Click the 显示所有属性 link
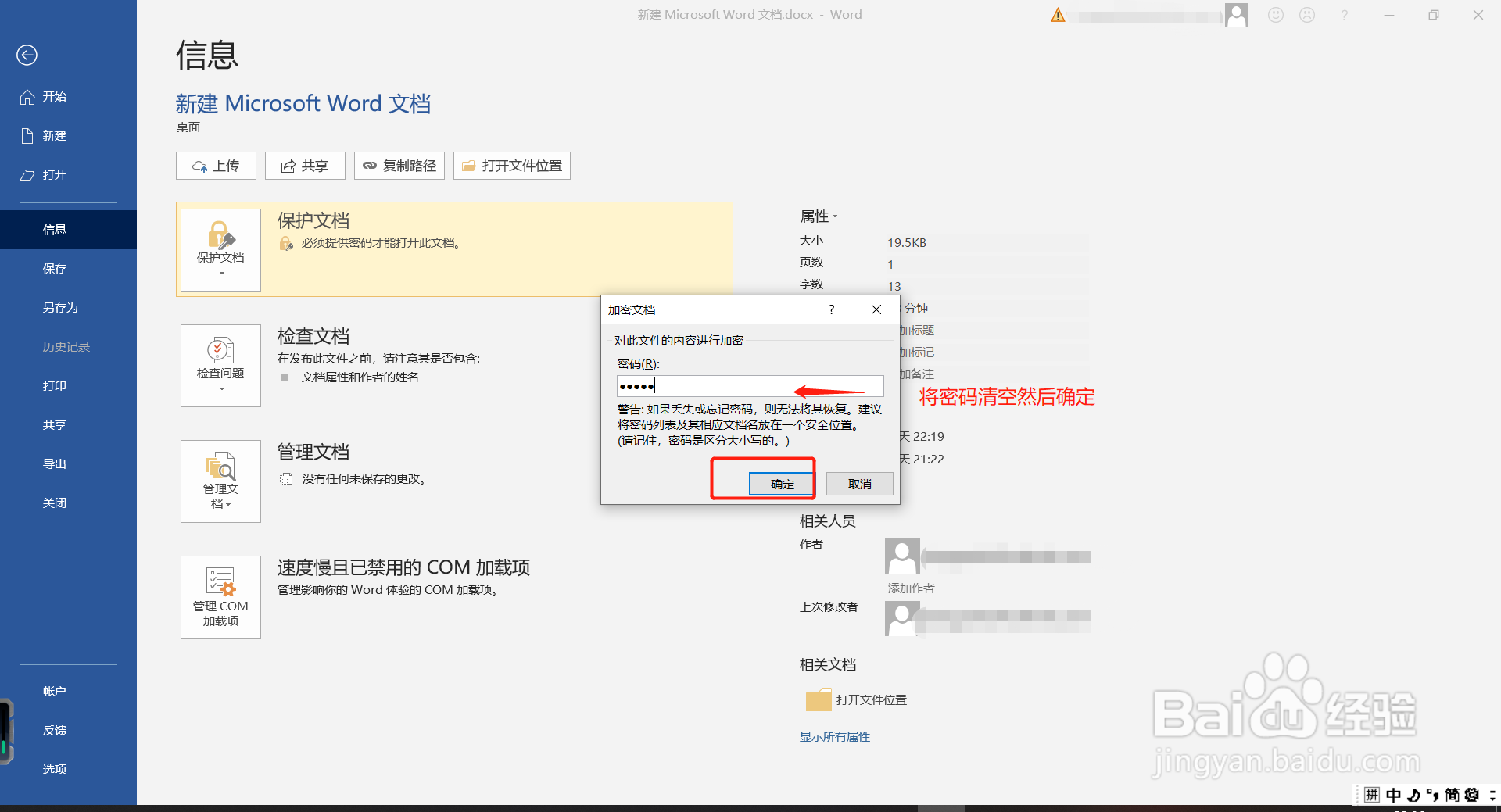This screenshot has height=812, width=1501. point(835,737)
